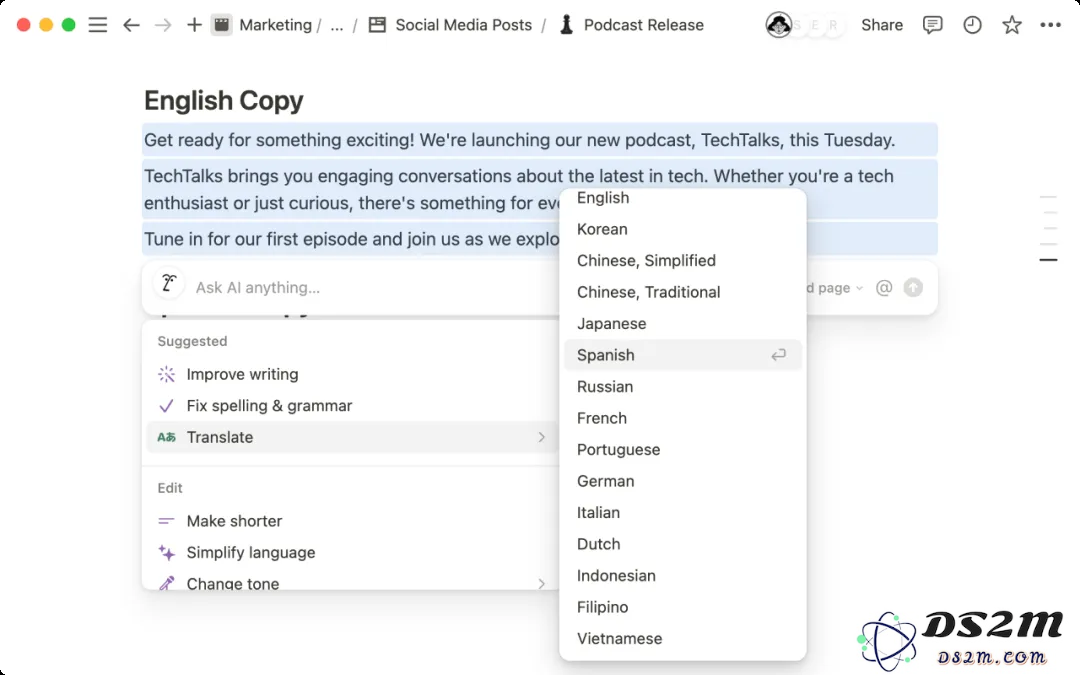
Task: Select Indonesian translation language
Action: coord(683,576)
